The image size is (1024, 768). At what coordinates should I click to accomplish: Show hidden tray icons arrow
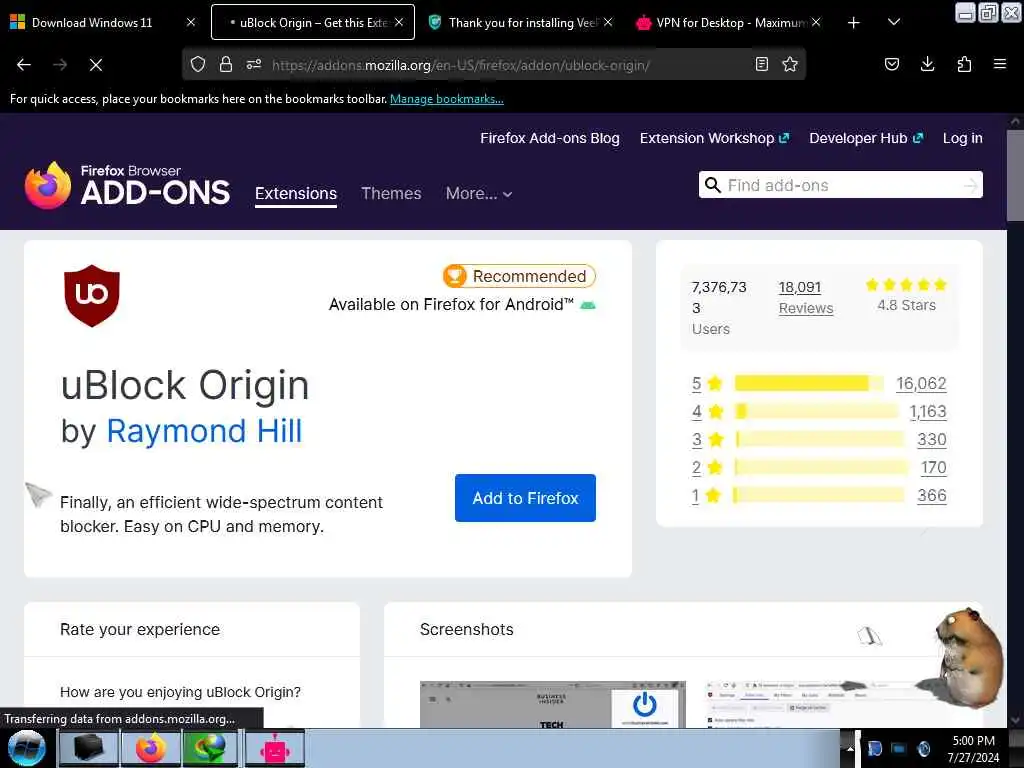point(850,749)
